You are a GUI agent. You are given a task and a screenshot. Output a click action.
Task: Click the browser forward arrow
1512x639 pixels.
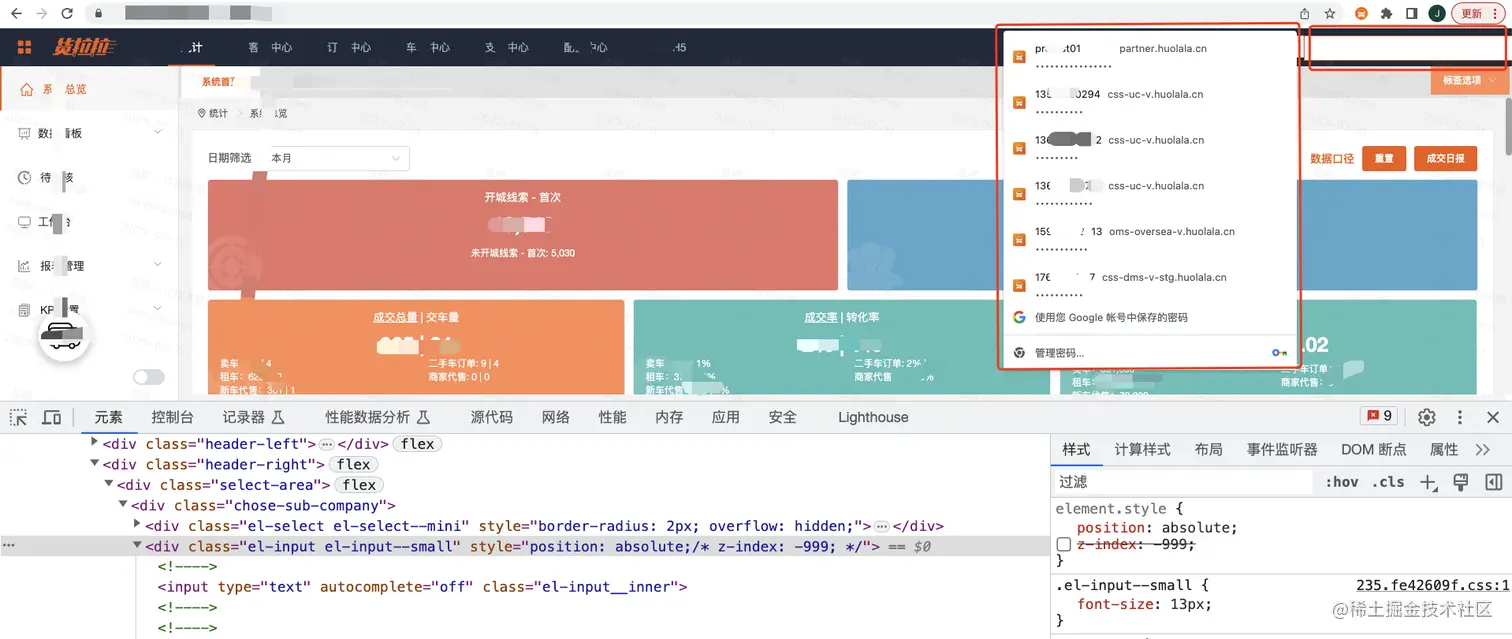point(41,14)
